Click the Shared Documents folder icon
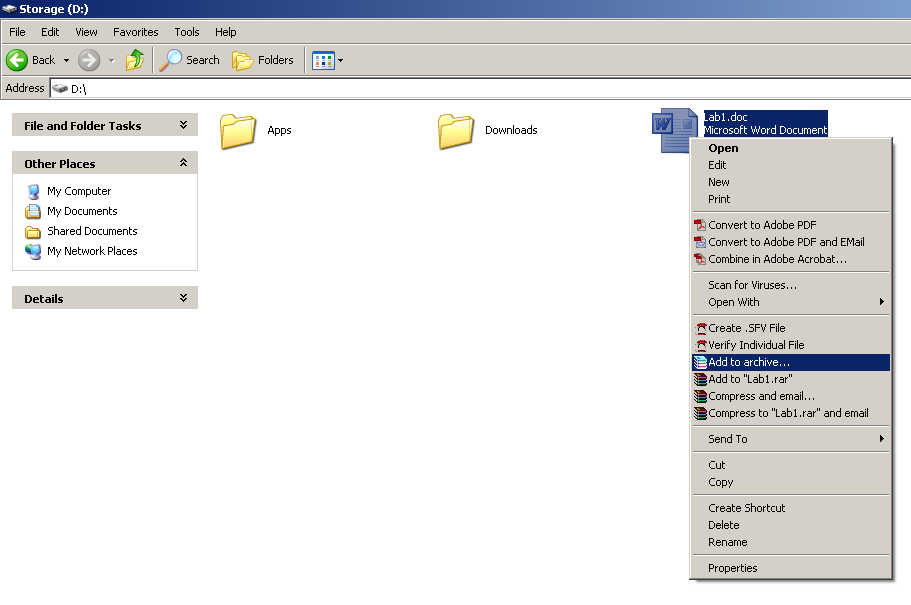Image resolution: width=911 pixels, height=605 pixels. (33, 231)
